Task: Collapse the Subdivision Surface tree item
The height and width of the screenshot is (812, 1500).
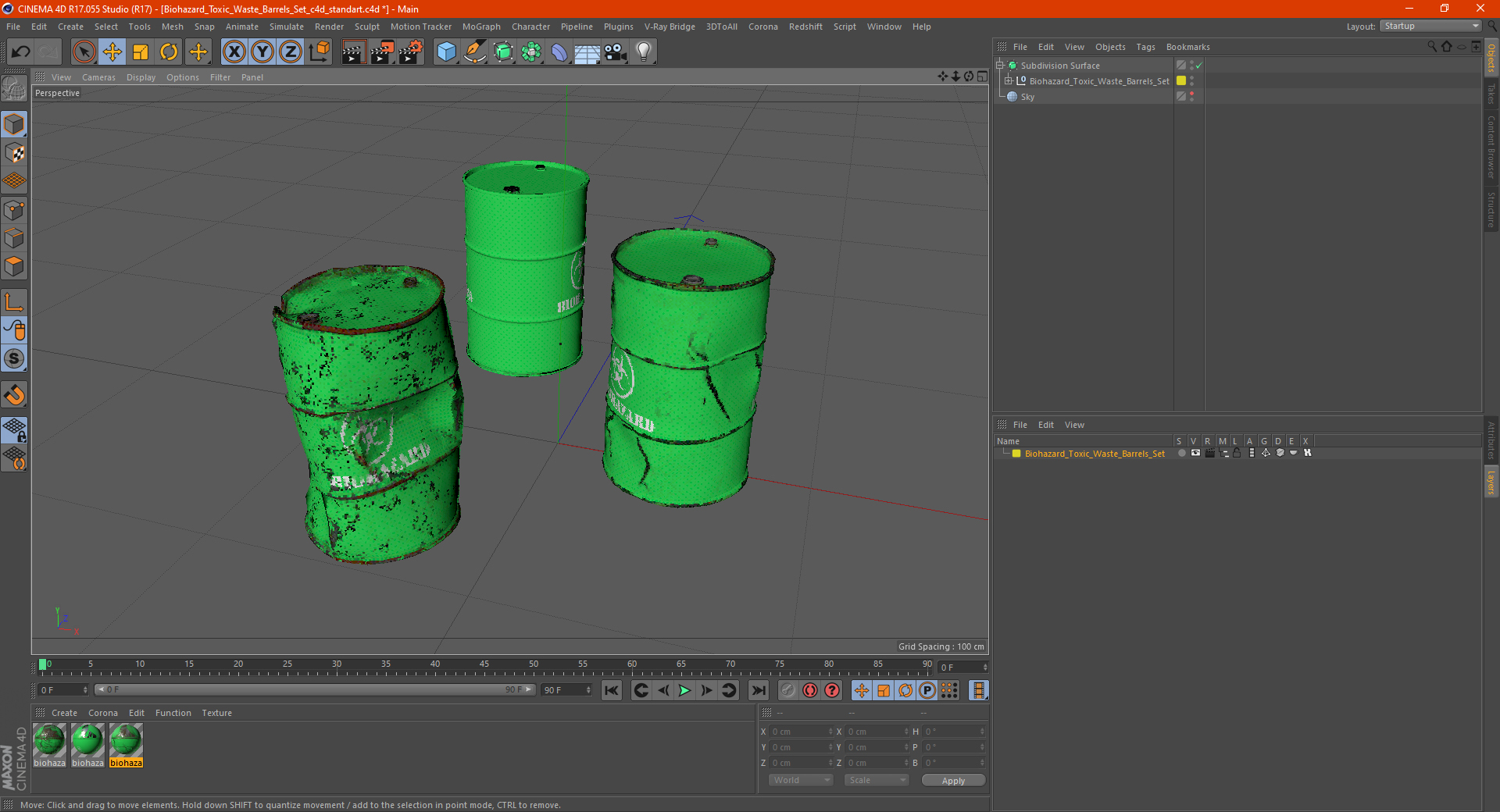Action: click(x=1000, y=66)
